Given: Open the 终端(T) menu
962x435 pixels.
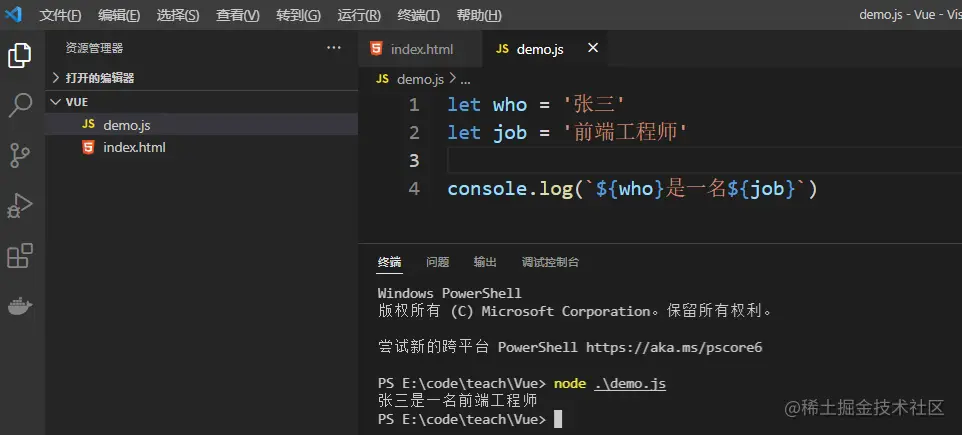Looking at the screenshot, I should 418,15.
